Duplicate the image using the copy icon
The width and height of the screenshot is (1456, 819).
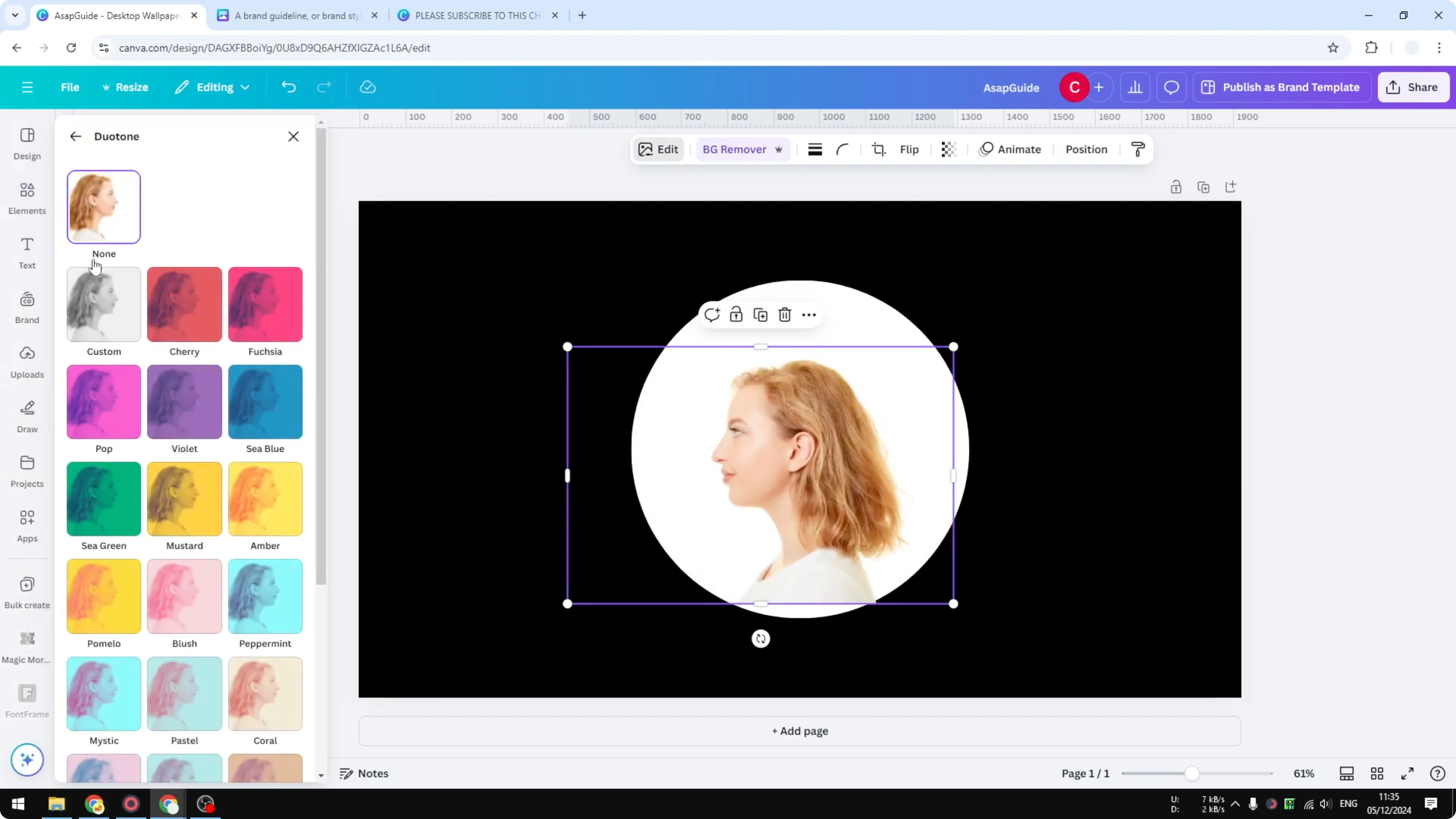[x=760, y=314]
